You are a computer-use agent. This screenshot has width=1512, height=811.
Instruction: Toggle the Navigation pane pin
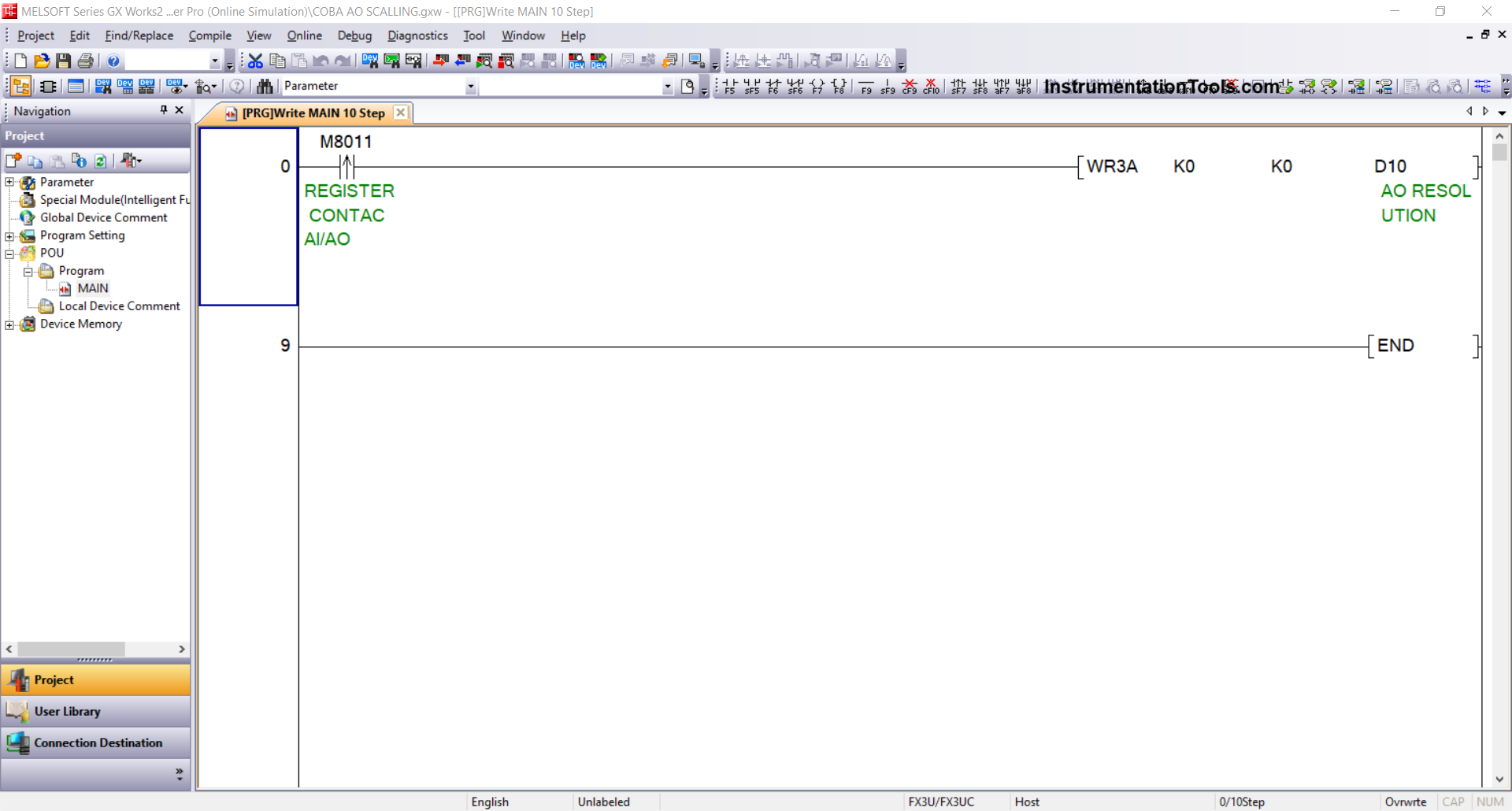pyautogui.click(x=164, y=110)
